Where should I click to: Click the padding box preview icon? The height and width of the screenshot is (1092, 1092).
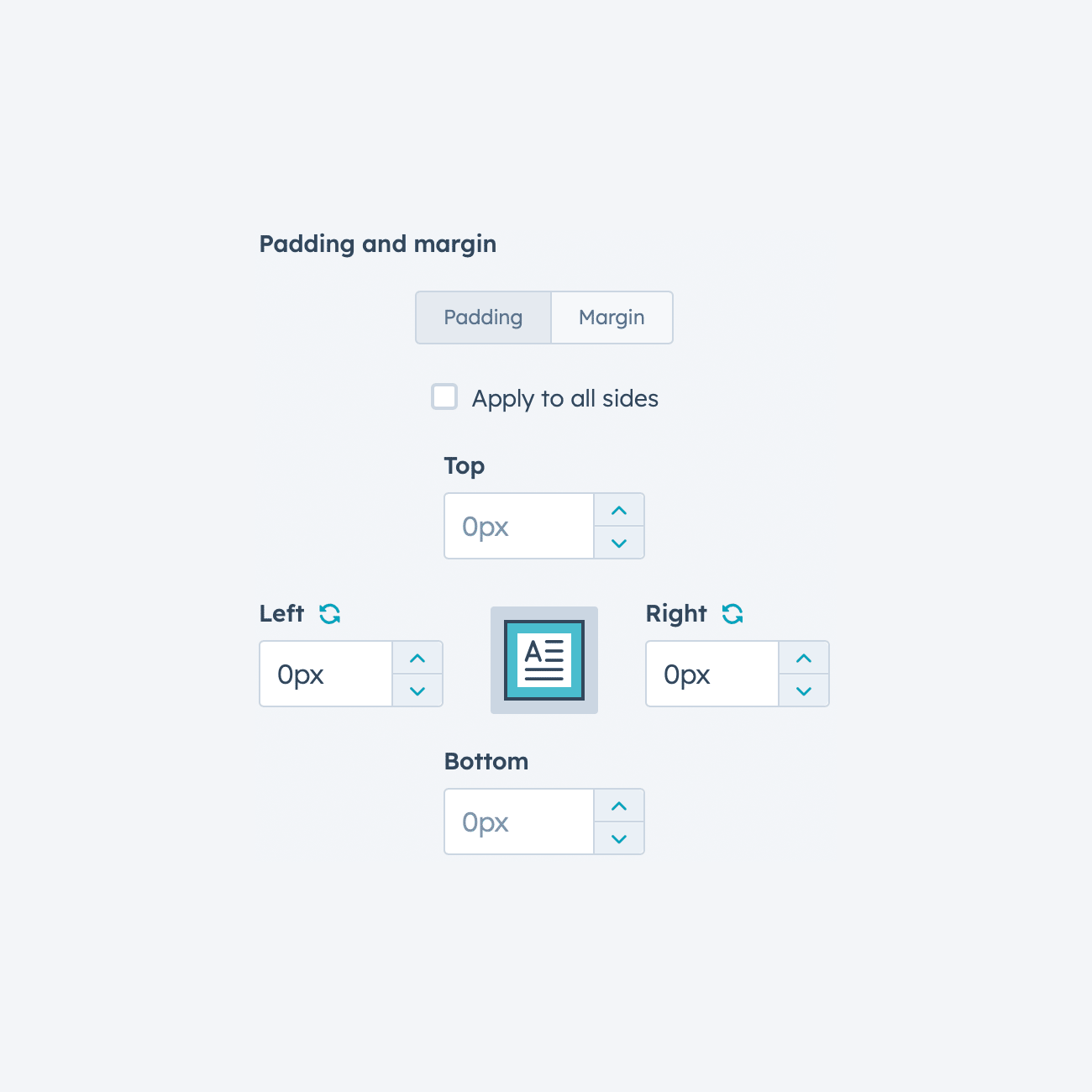[x=544, y=660]
